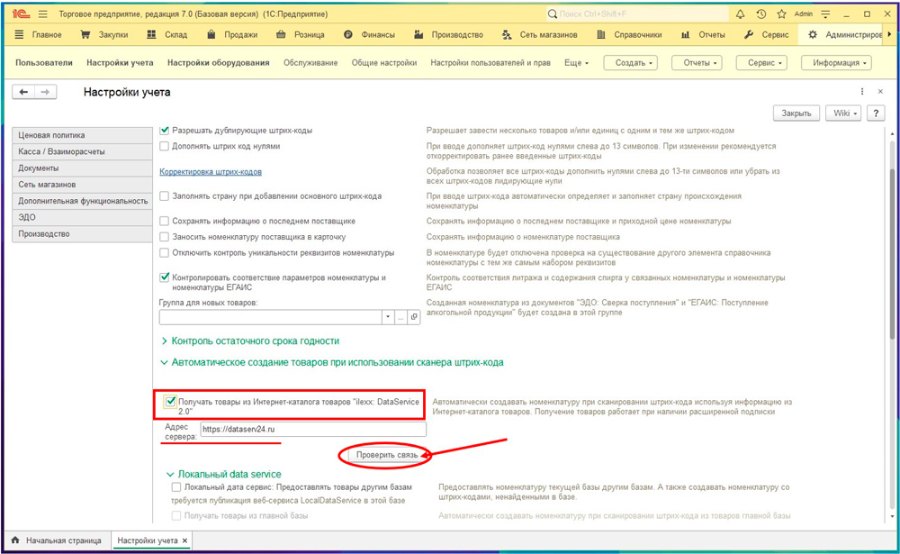The height and width of the screenshot is (554, 900).
Task: Open the hamburger main menu icon
Action: pos(43,14)
